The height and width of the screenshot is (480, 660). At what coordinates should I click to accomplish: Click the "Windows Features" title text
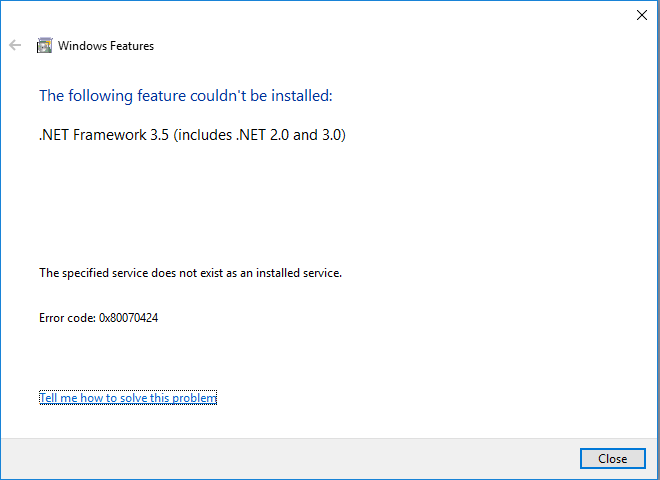point(106,45)
